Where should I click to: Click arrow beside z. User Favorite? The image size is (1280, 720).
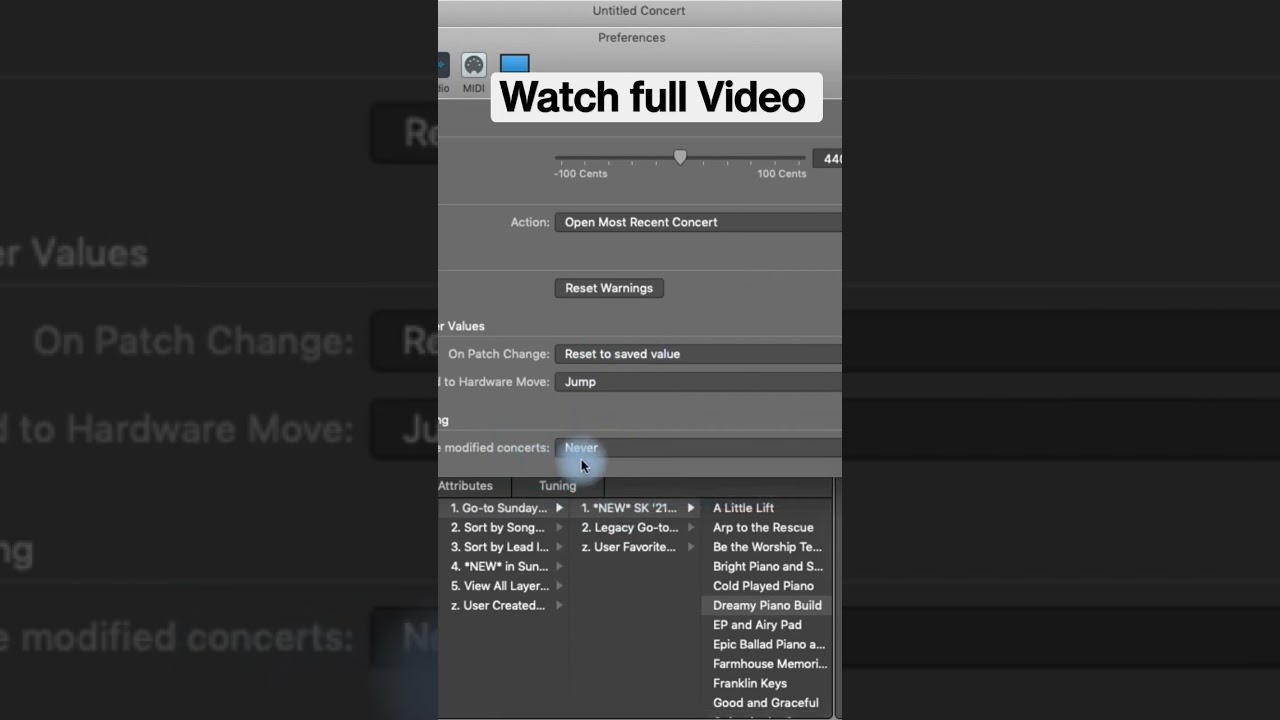pyautogui.click(x=690, y=547)
